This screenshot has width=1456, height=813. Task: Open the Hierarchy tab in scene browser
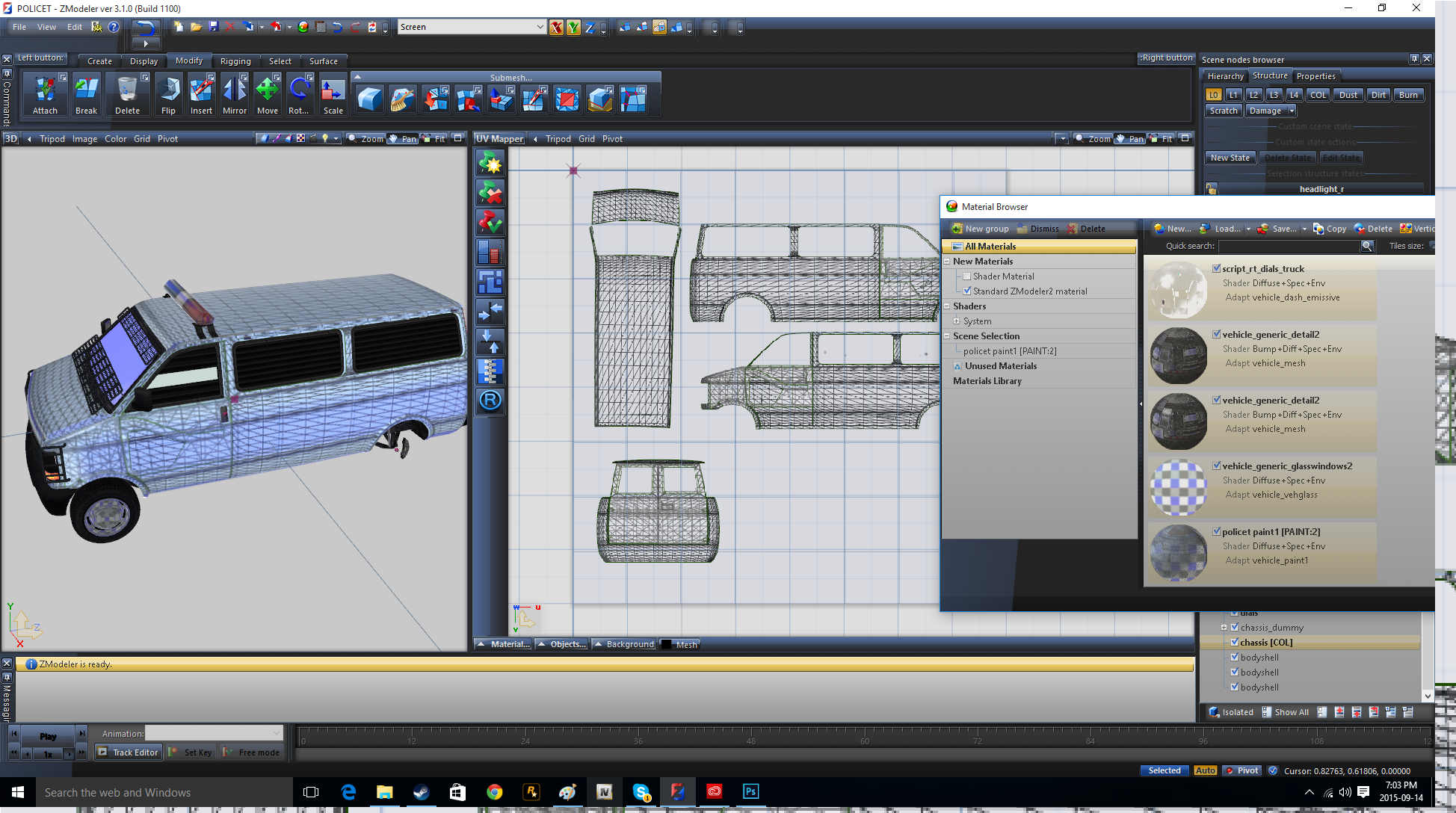tap(1225, 76)
